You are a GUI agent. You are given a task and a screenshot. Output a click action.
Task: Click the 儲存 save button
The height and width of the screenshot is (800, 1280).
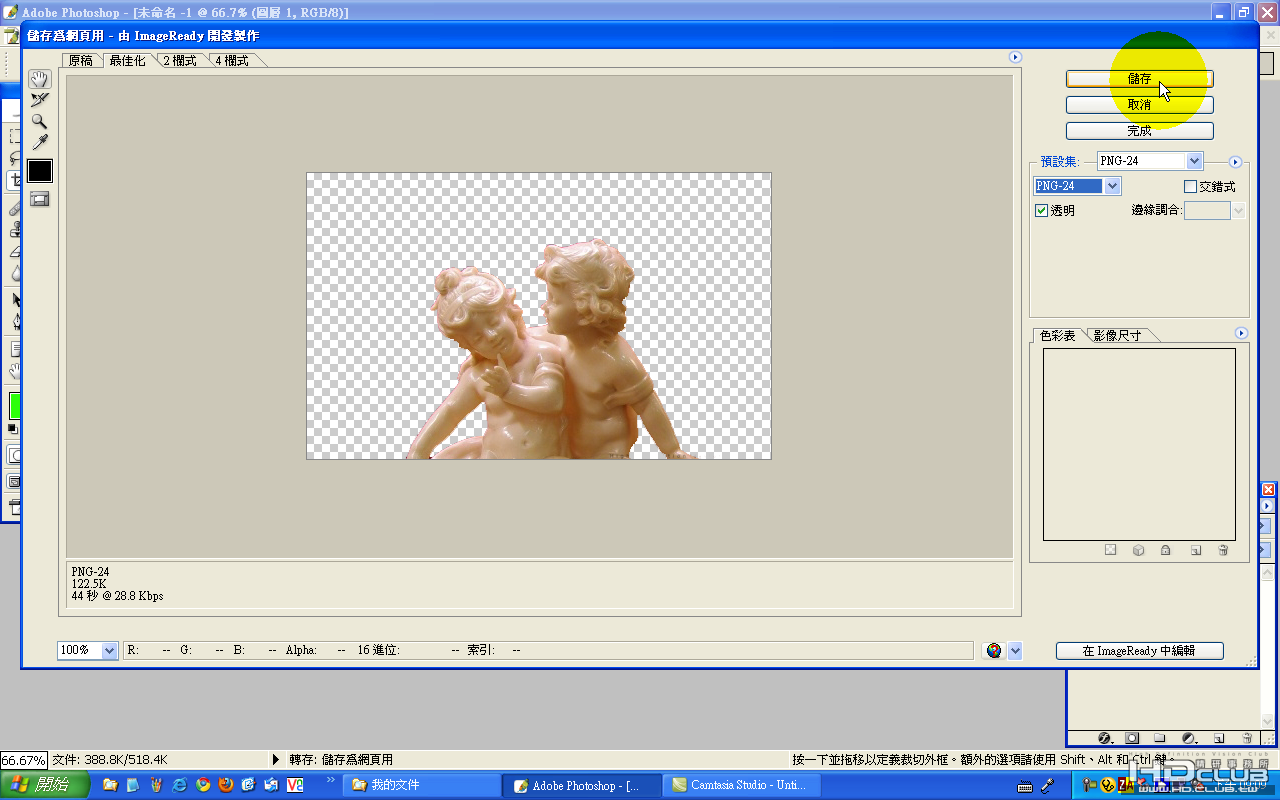click(1139, 79)
